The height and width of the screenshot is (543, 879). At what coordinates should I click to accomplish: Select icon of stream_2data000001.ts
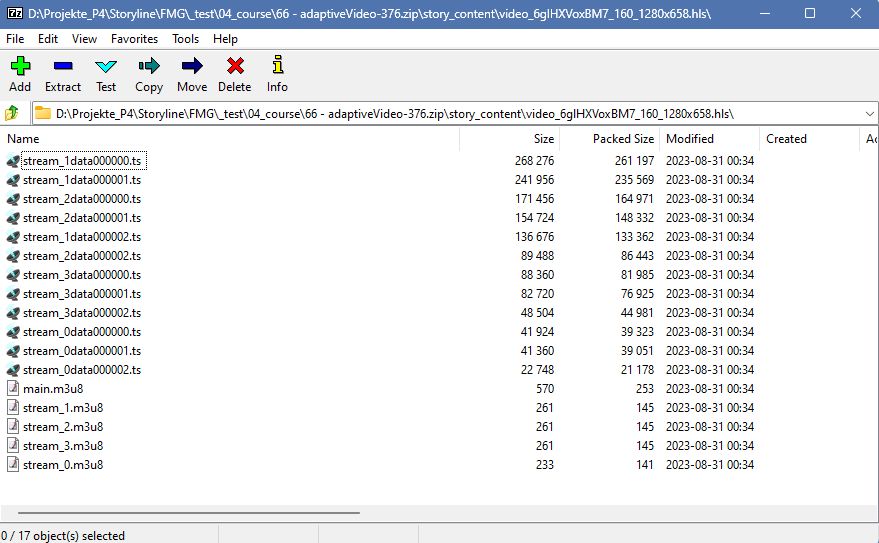[x=13, y=218]
